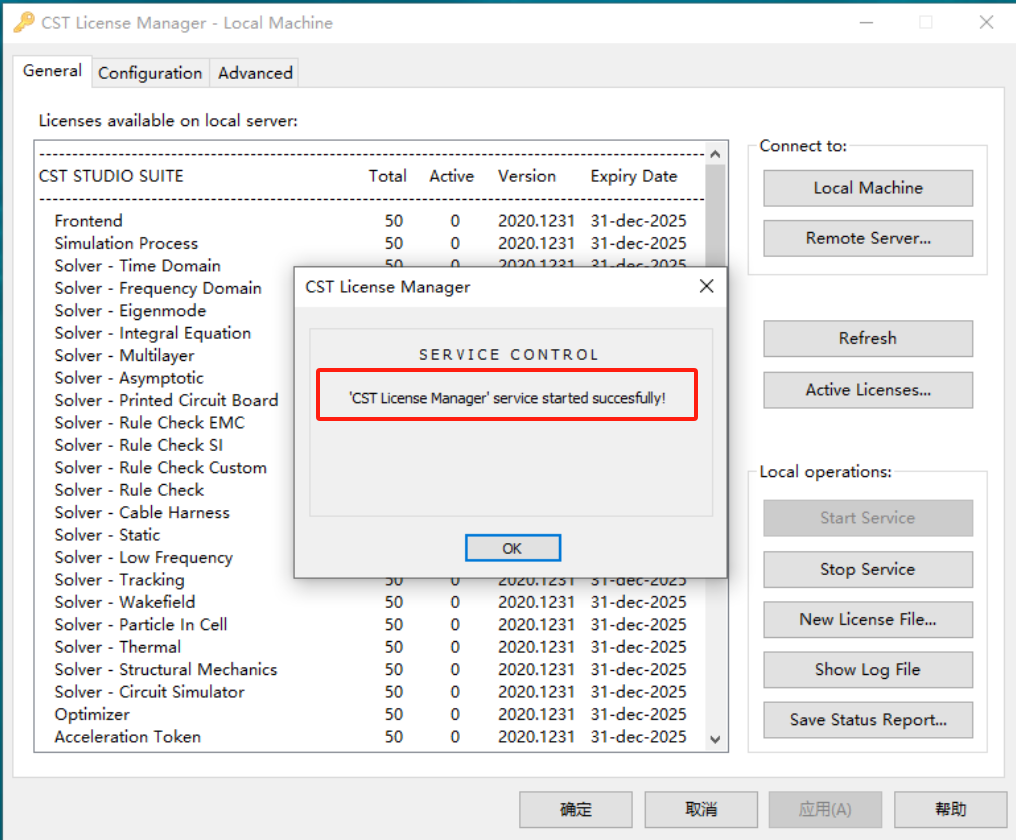This screenshot has width=1016, height=840.
Task: Click the CST STUDIO SUITE heading
Action: [x=111, y=176]
